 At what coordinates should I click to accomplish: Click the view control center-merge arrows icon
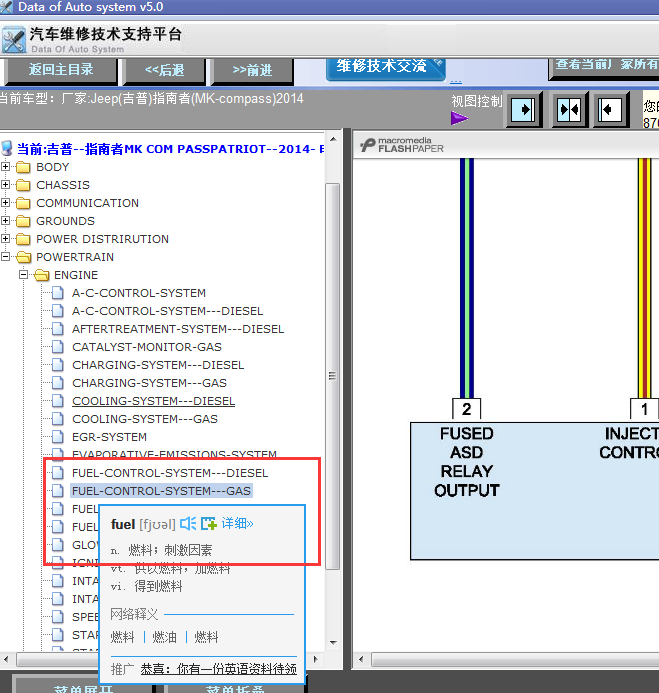[x=569, y=109]
